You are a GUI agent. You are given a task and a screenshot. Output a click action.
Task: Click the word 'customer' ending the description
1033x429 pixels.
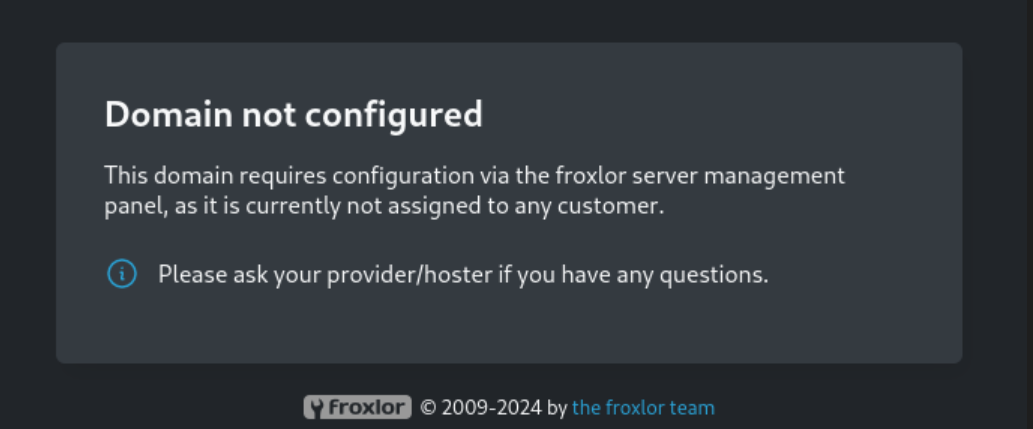(607, 206)
